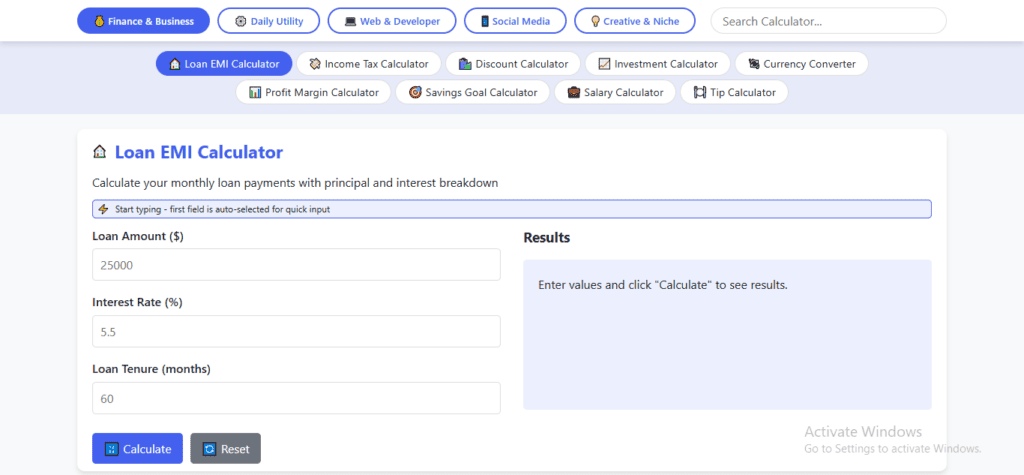Click the Profit Margin bar chart icon
The image size is (1024, 475).
pos(255,92)
